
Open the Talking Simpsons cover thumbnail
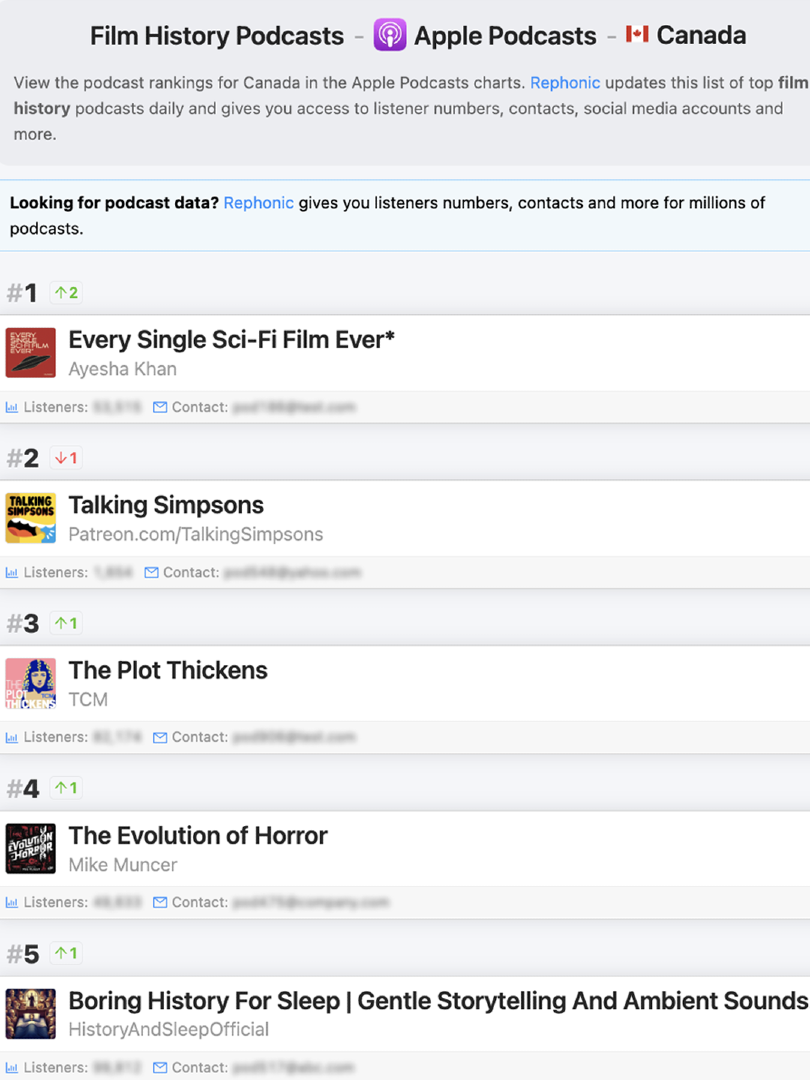pyautogui.click(x=30, y=518)
